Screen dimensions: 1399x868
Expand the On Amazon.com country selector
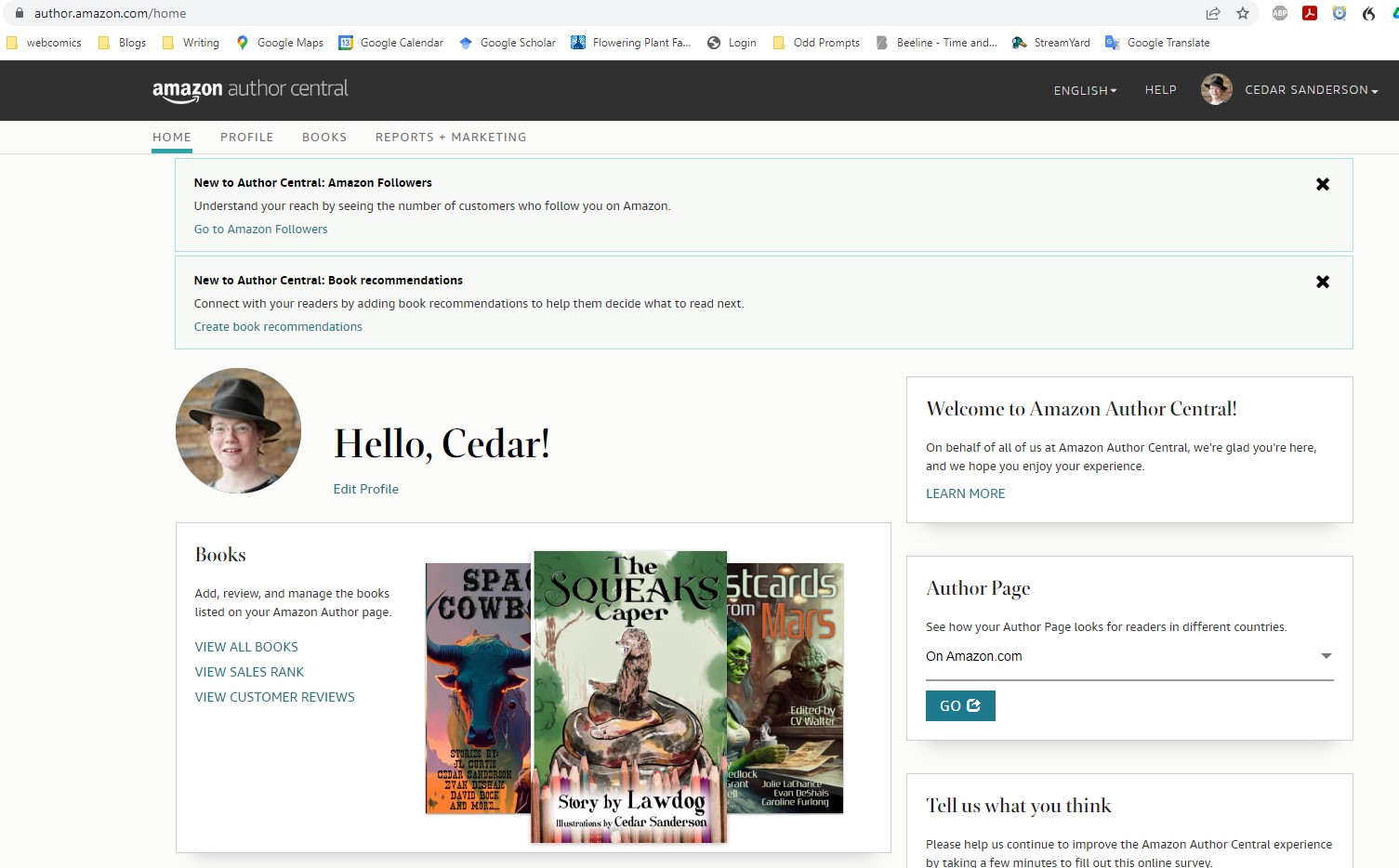(1128, 656)
